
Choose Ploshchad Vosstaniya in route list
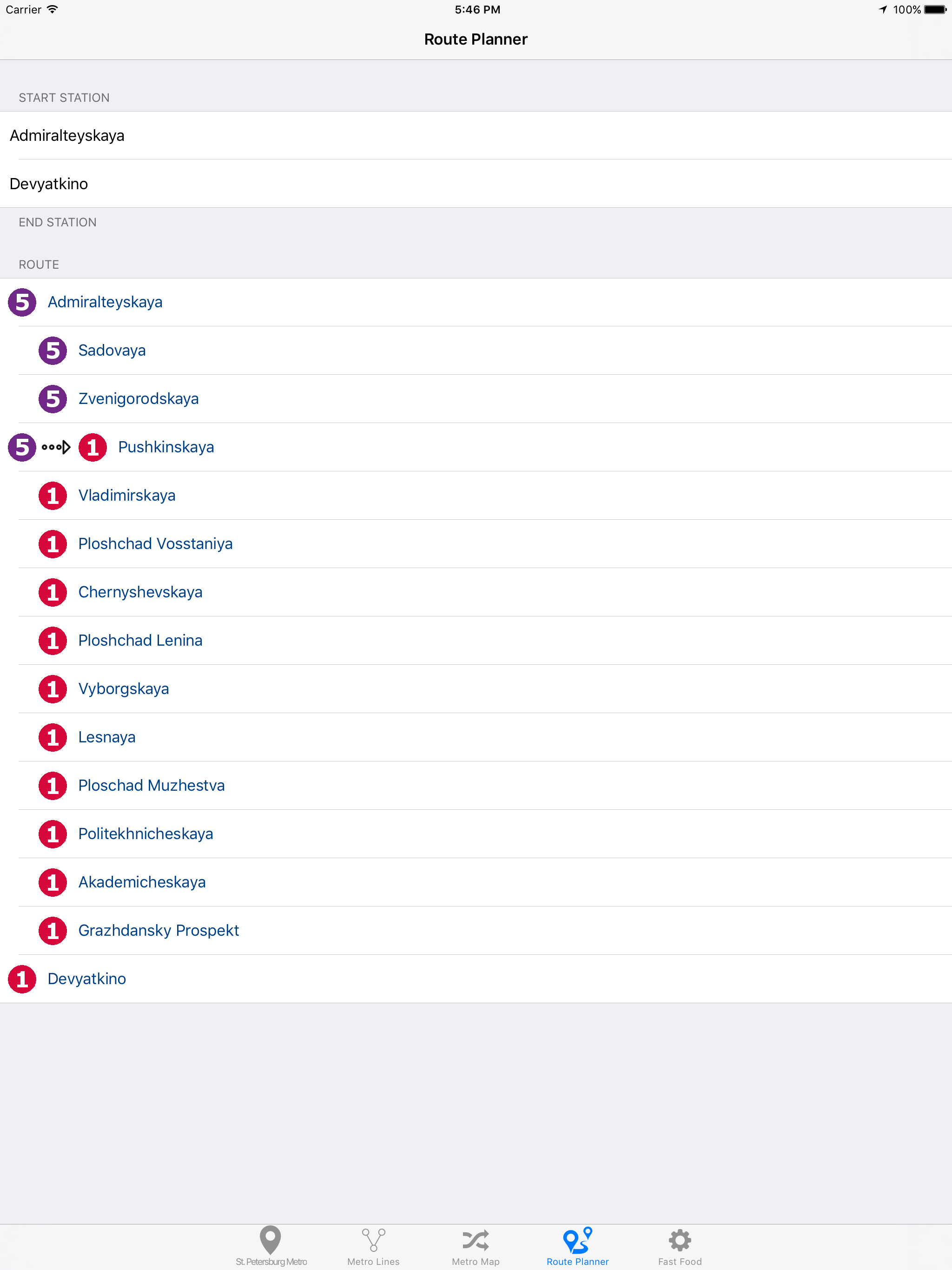pos(476,544)
